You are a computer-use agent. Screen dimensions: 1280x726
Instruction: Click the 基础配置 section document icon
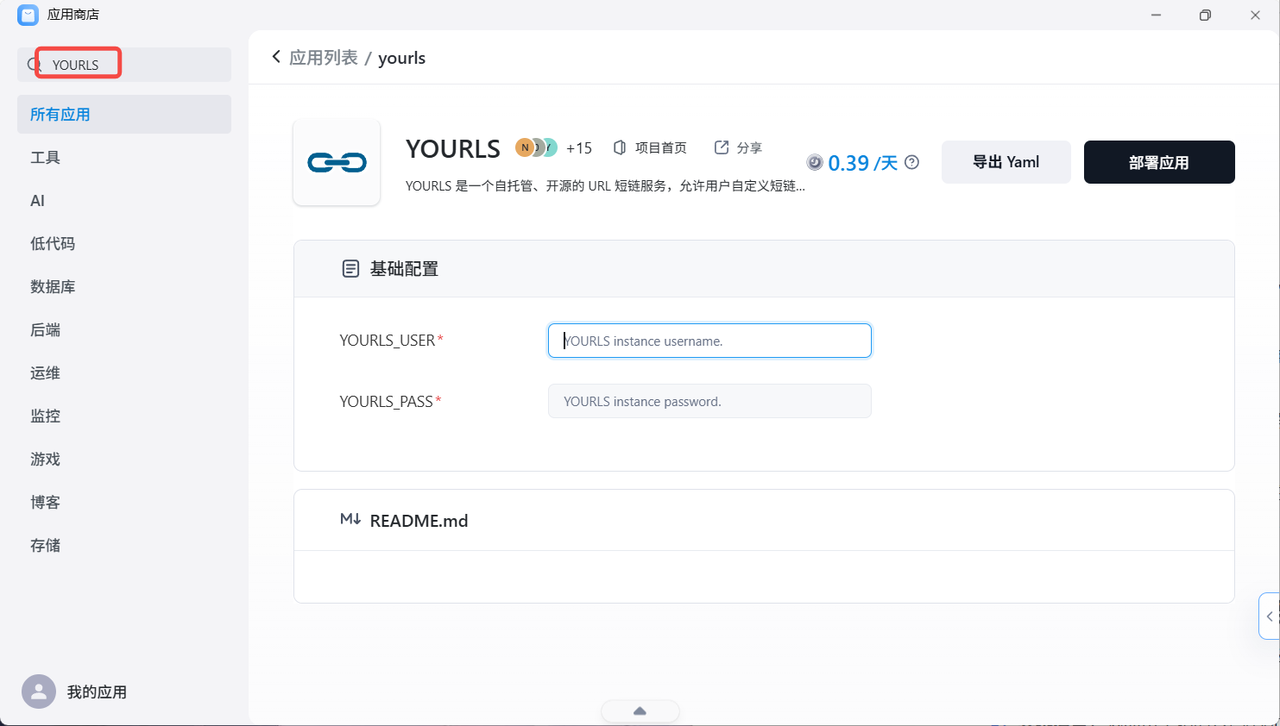350,269
